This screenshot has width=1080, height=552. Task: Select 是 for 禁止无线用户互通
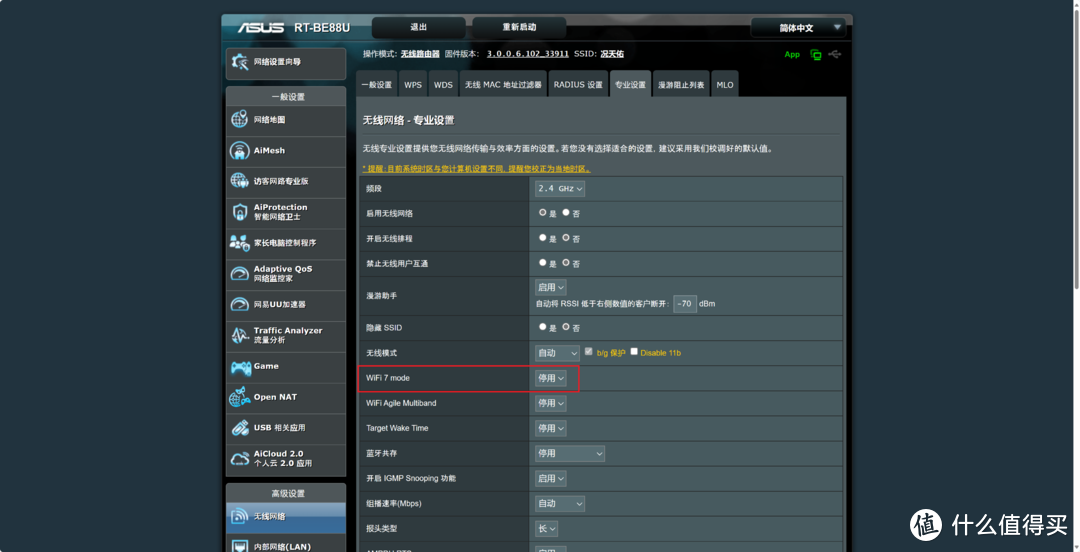coord(543,263)
